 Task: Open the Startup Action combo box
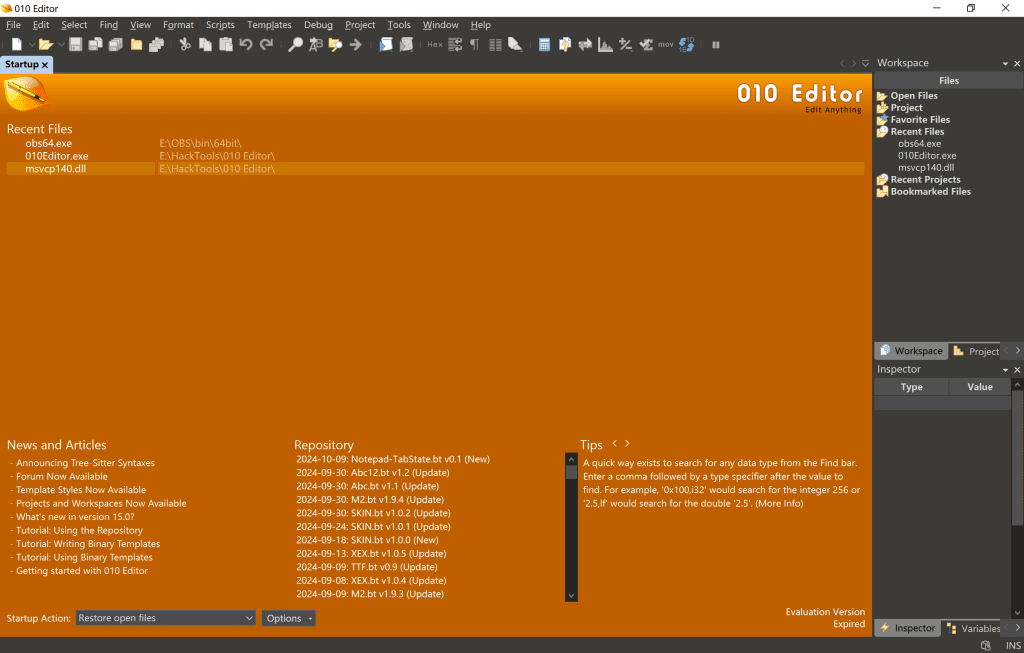[165, 618]
